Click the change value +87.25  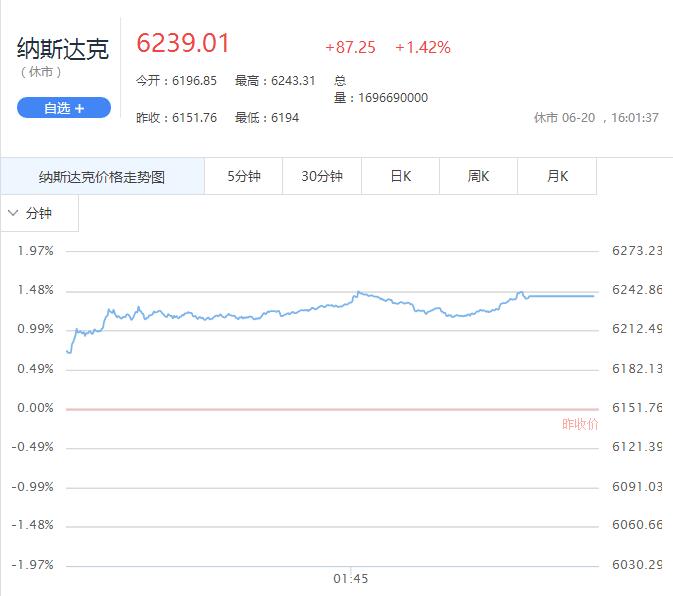pos(350,47)
